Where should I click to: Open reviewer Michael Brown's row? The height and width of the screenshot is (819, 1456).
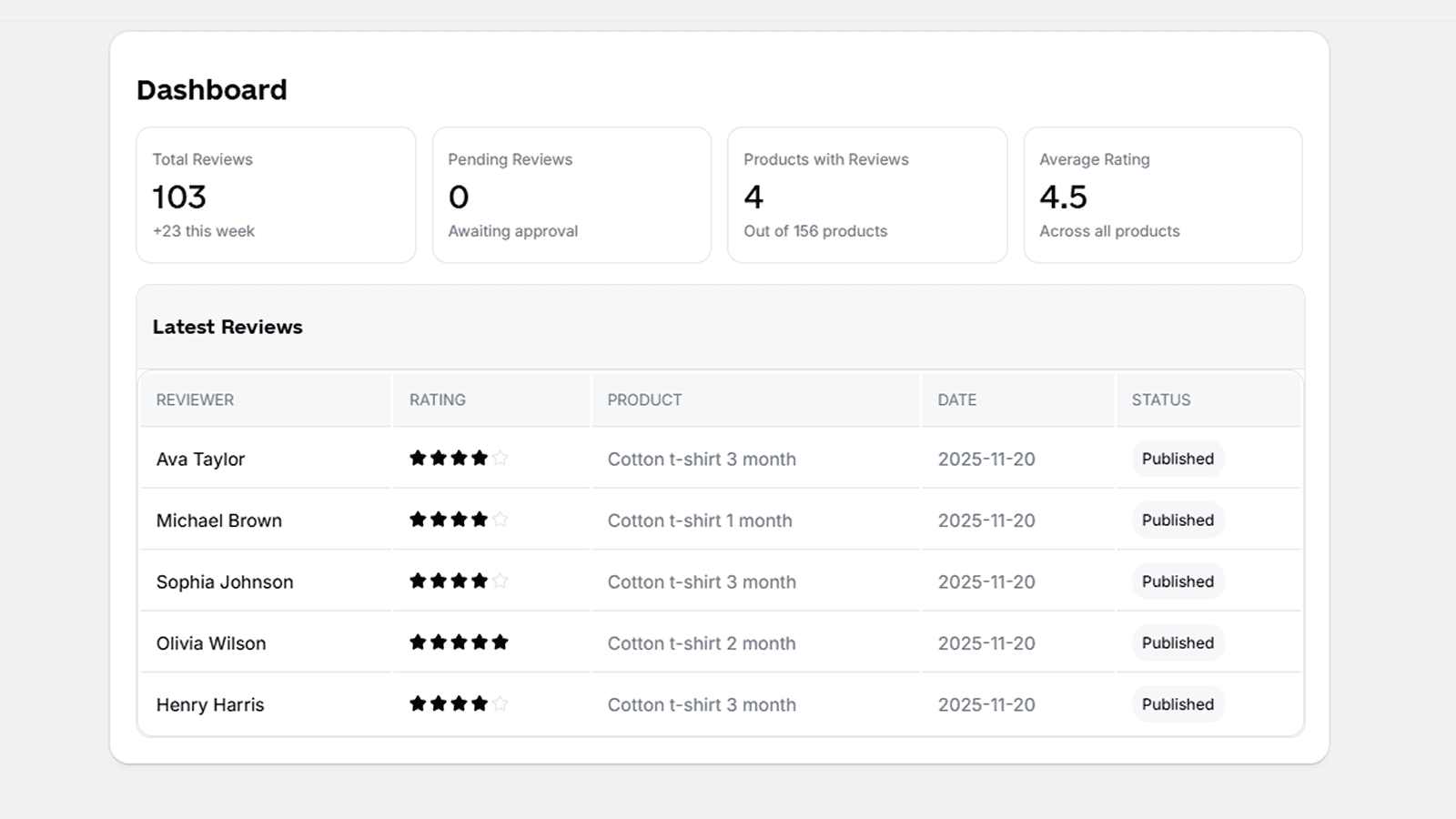721,520
